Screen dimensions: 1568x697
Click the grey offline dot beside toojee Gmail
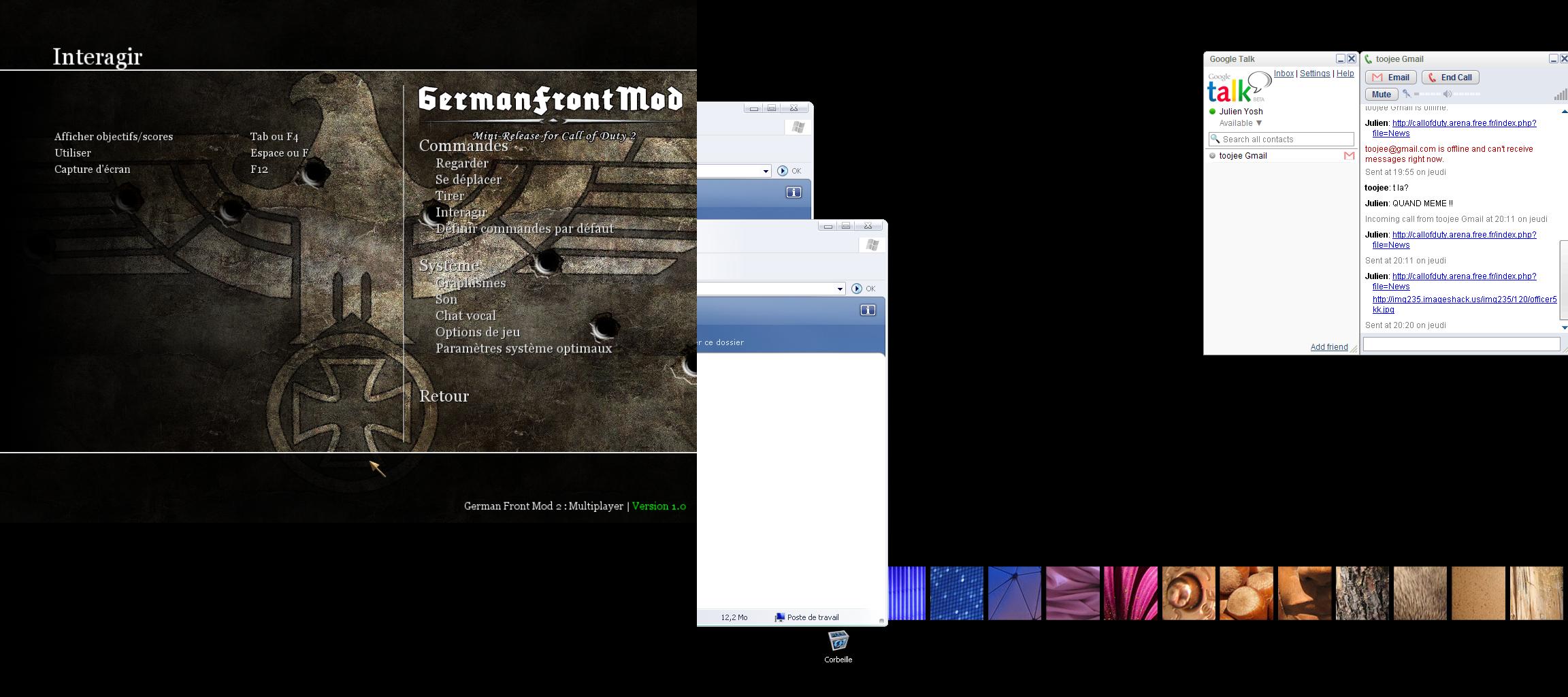click(x=1212, y=156)
